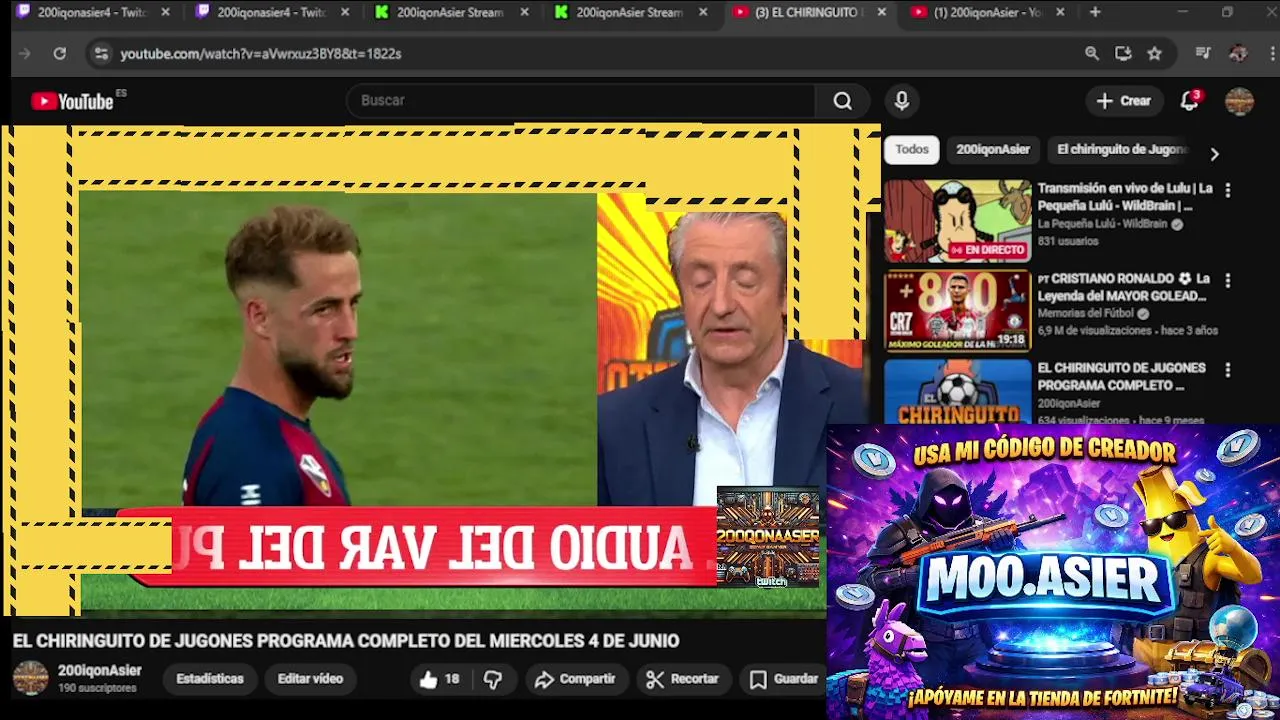Click the 190 suscriptores text
Image resolution: width=1280 pixels, height=720 pixels.
97,689
